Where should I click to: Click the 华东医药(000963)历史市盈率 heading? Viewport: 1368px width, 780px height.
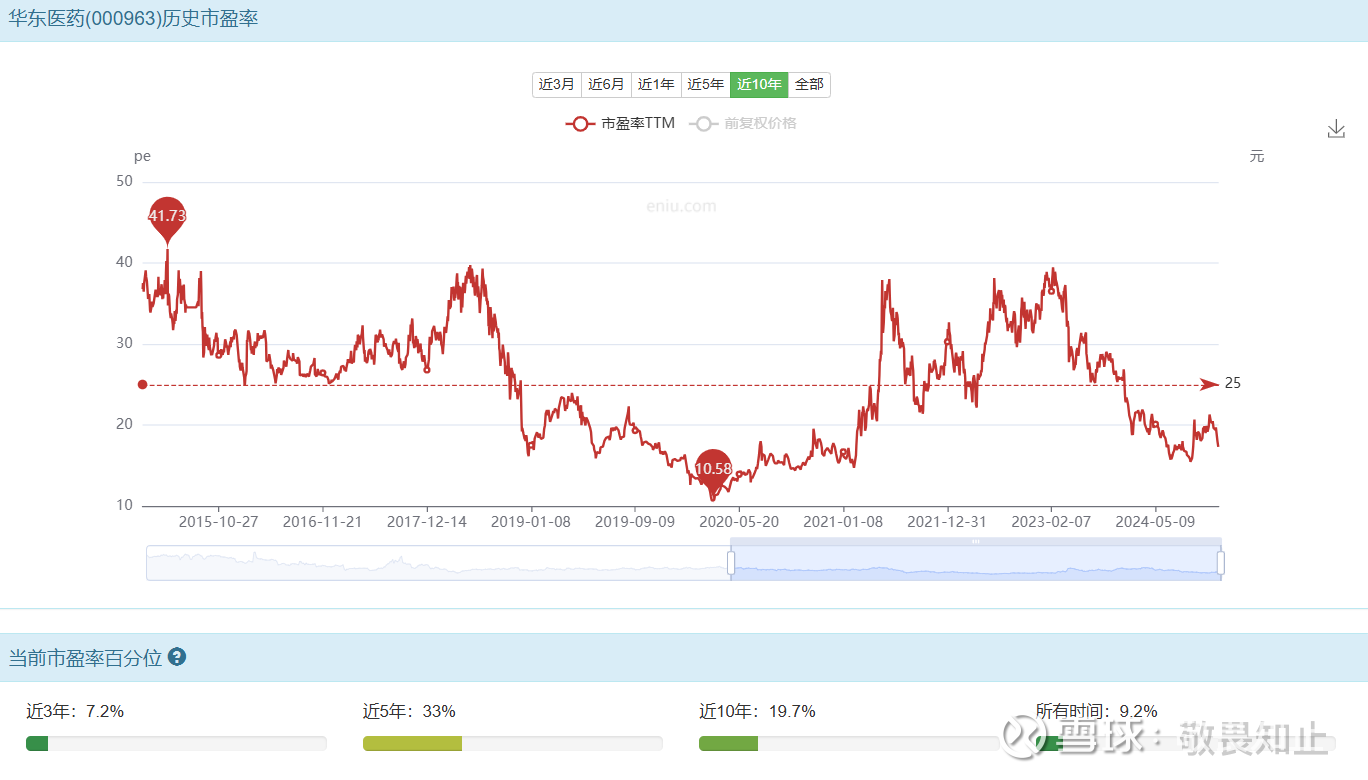click(x=134, y=18)
